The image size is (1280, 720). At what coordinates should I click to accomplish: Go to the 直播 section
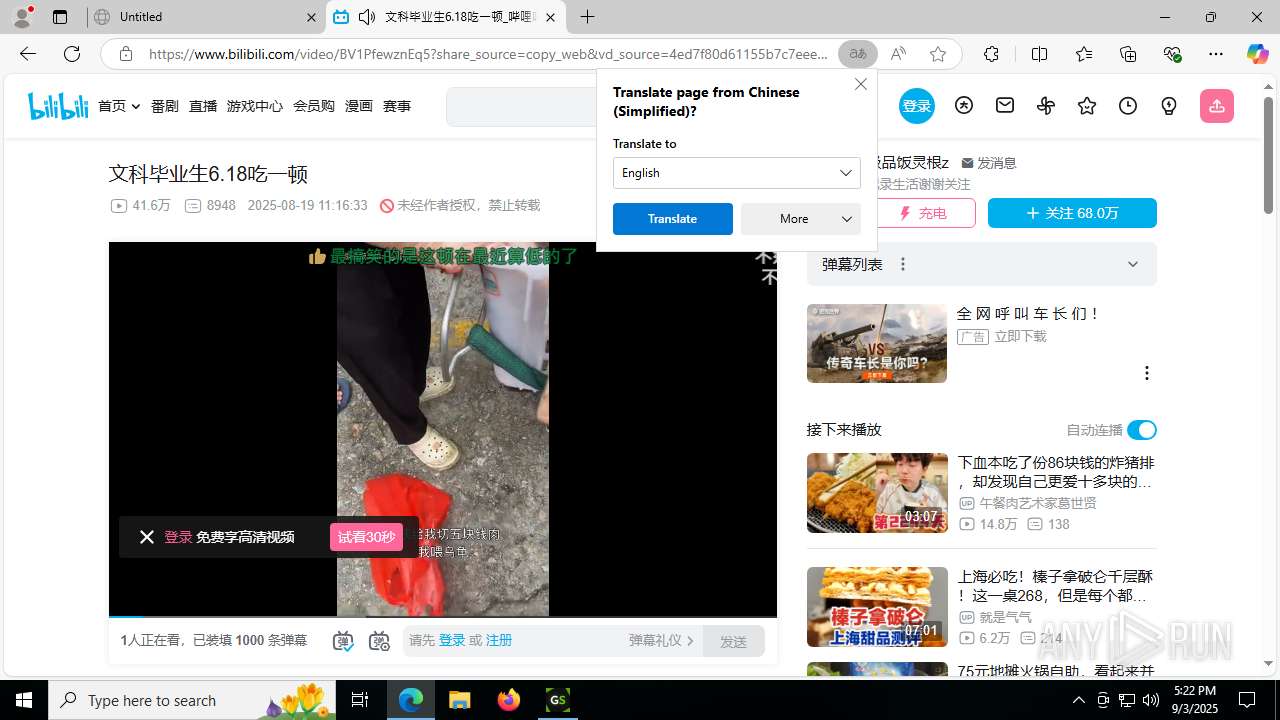point(203,106)
